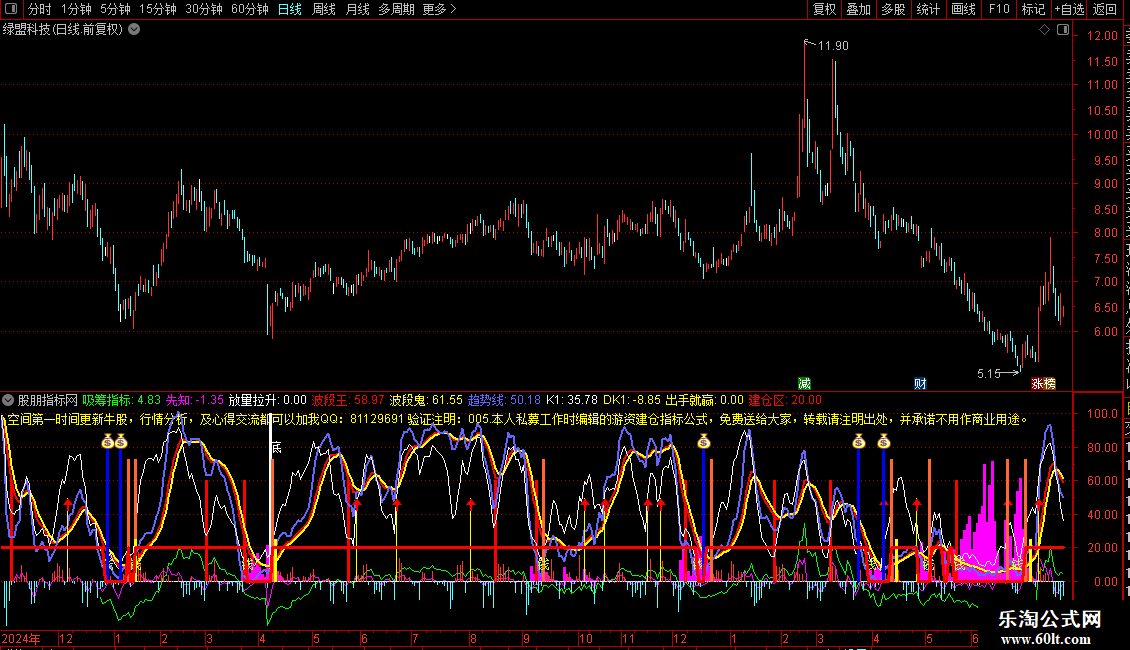The image size is (1130, 650).
Task: Click the money bag icon near December 2024
Action: 704,442
